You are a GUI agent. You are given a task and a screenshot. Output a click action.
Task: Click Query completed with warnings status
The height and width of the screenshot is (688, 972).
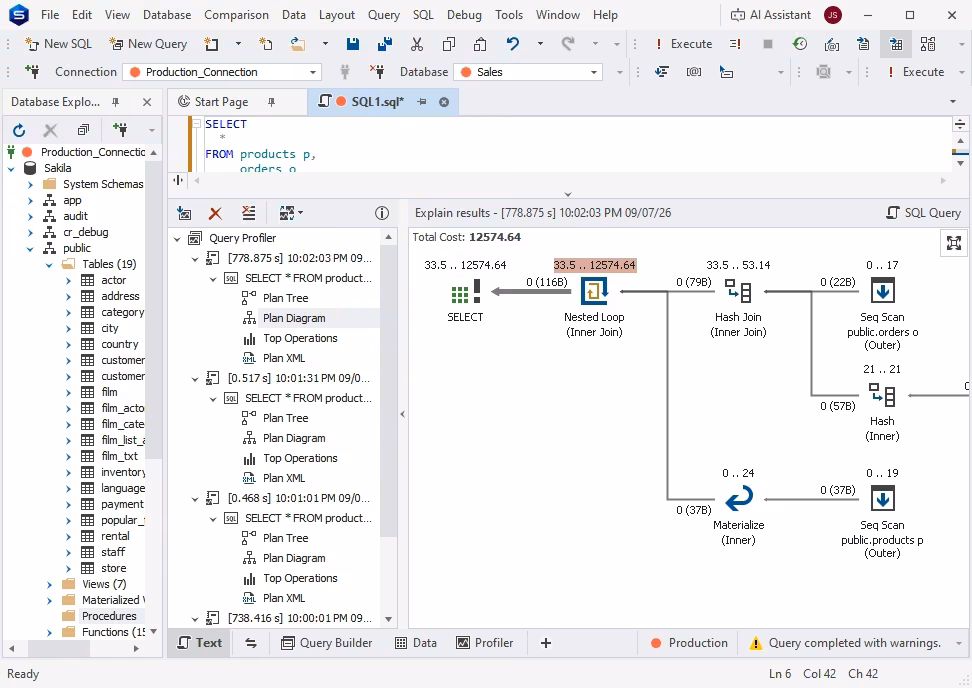[846, 643]
